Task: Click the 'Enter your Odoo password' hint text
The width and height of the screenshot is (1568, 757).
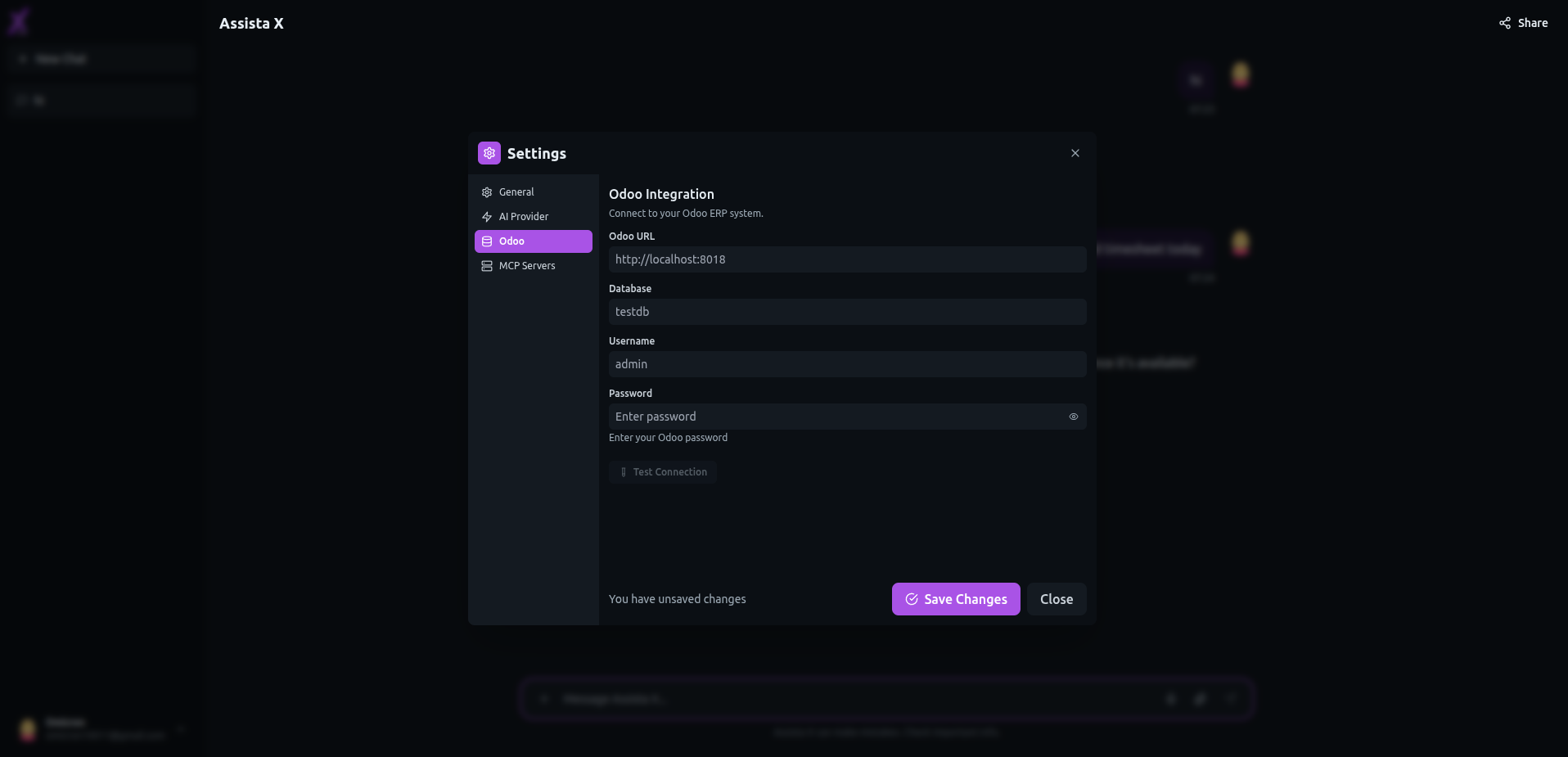Action: pyautogui.click(x=668, y=438)
